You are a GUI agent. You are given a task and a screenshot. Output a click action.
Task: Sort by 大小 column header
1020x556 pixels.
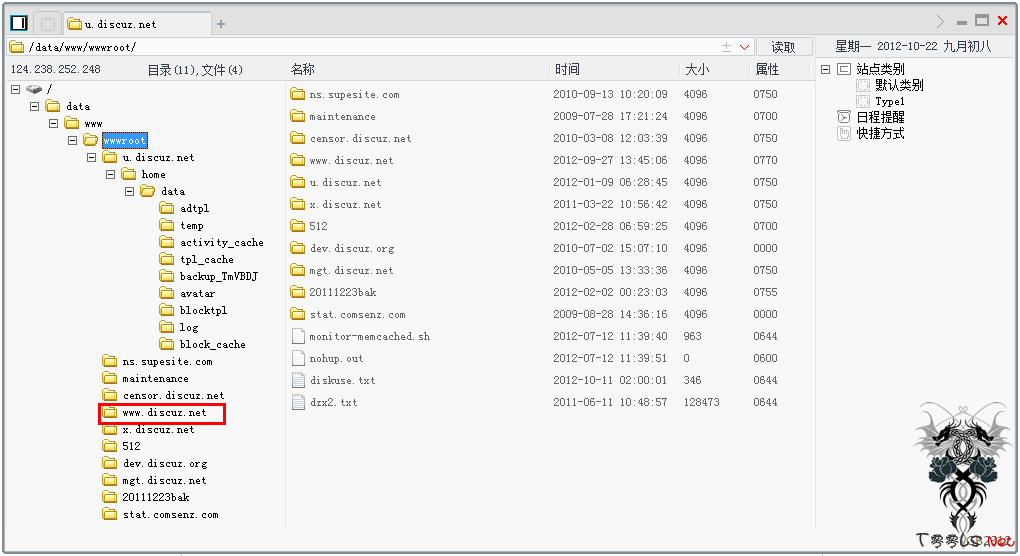click(x=697, y=69)
